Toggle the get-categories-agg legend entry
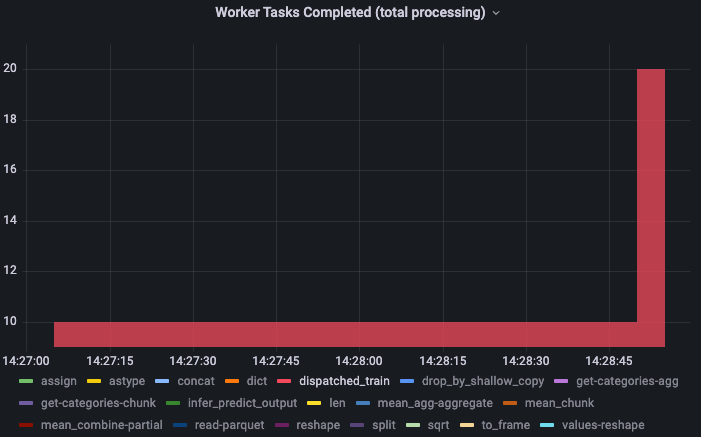 627,381
